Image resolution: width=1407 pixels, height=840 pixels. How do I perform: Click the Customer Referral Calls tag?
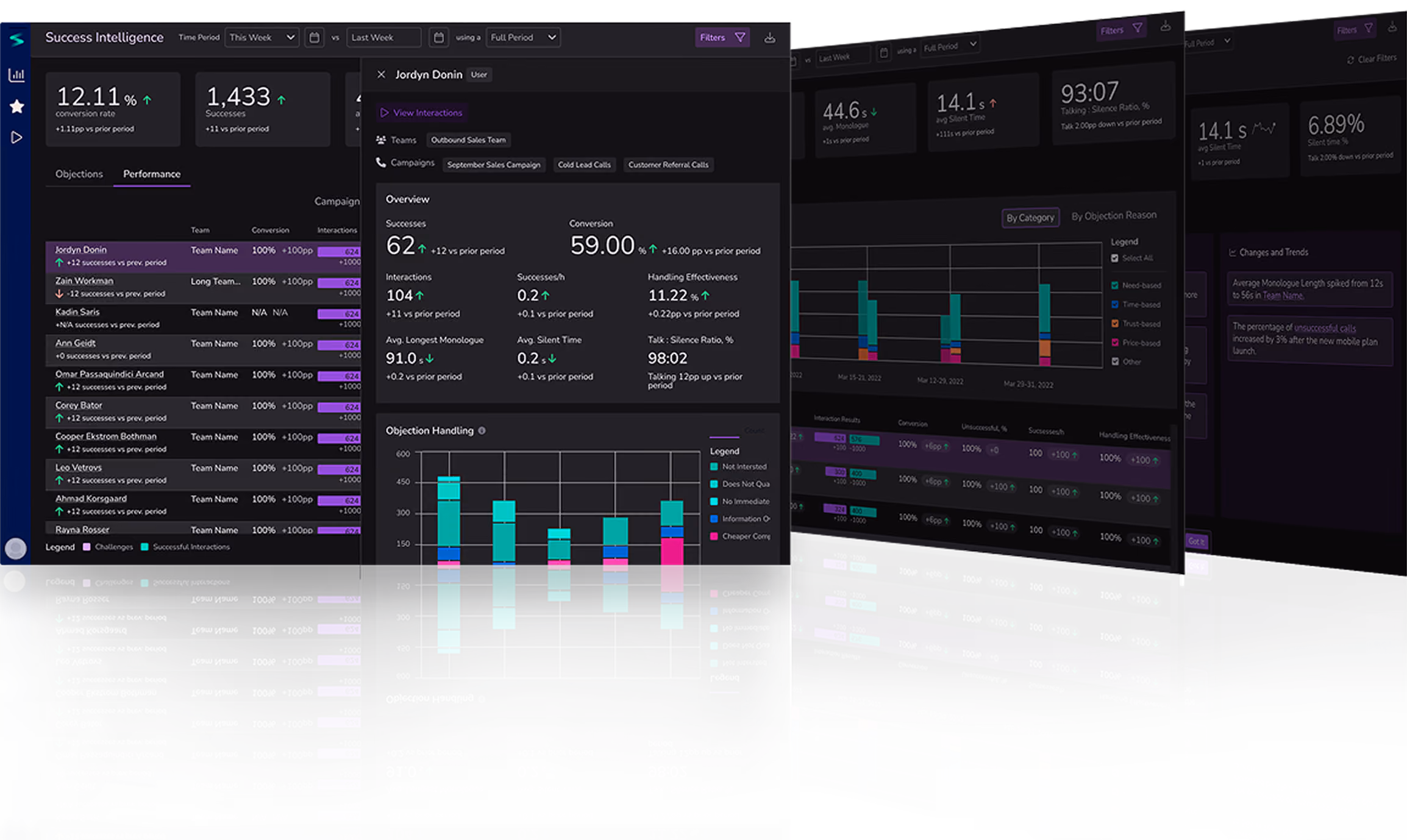(668, 165)
